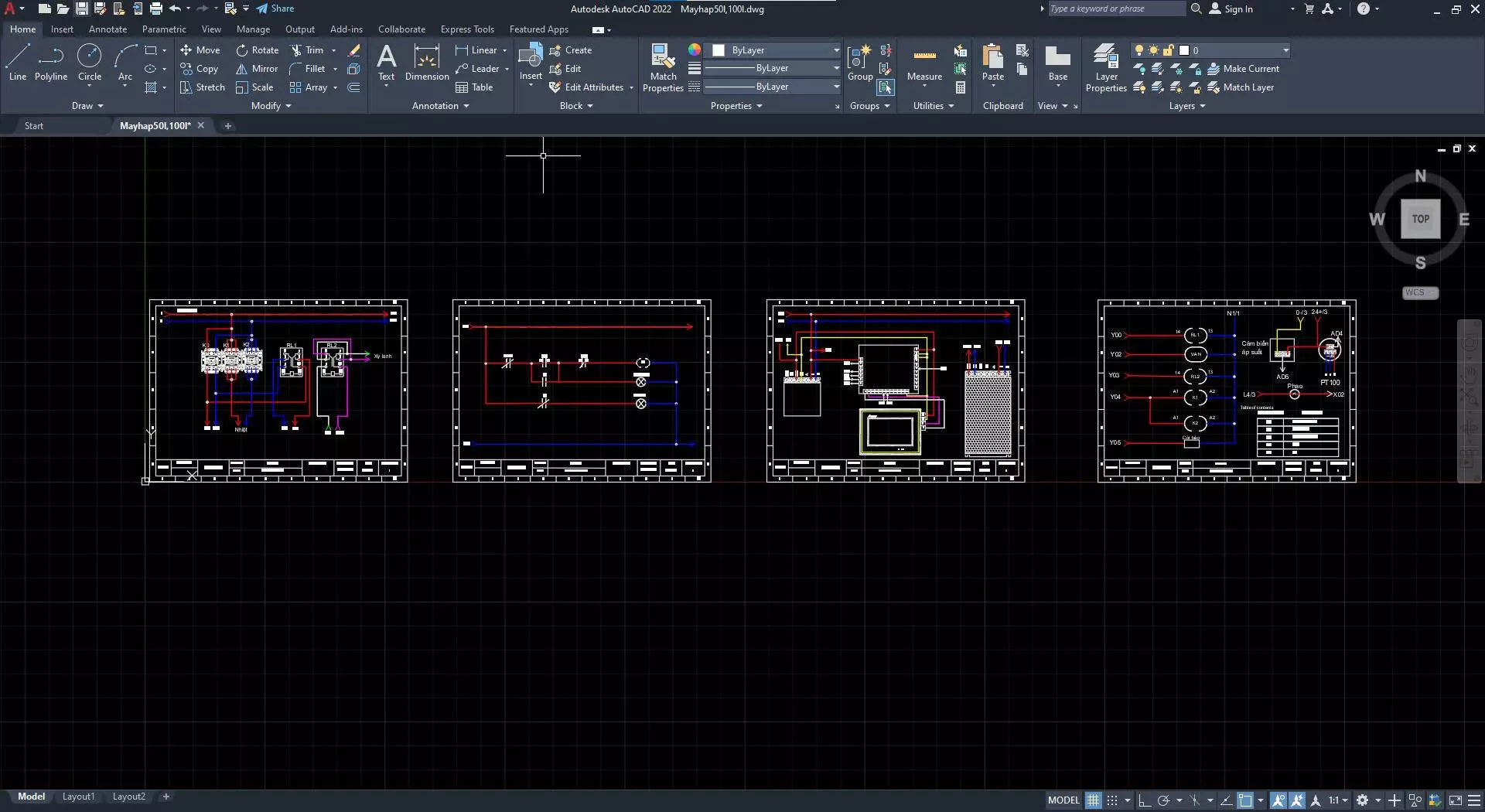The height and width of the screenshot is (812, 1485).
Task: Click the Share button
Action: 275,9
